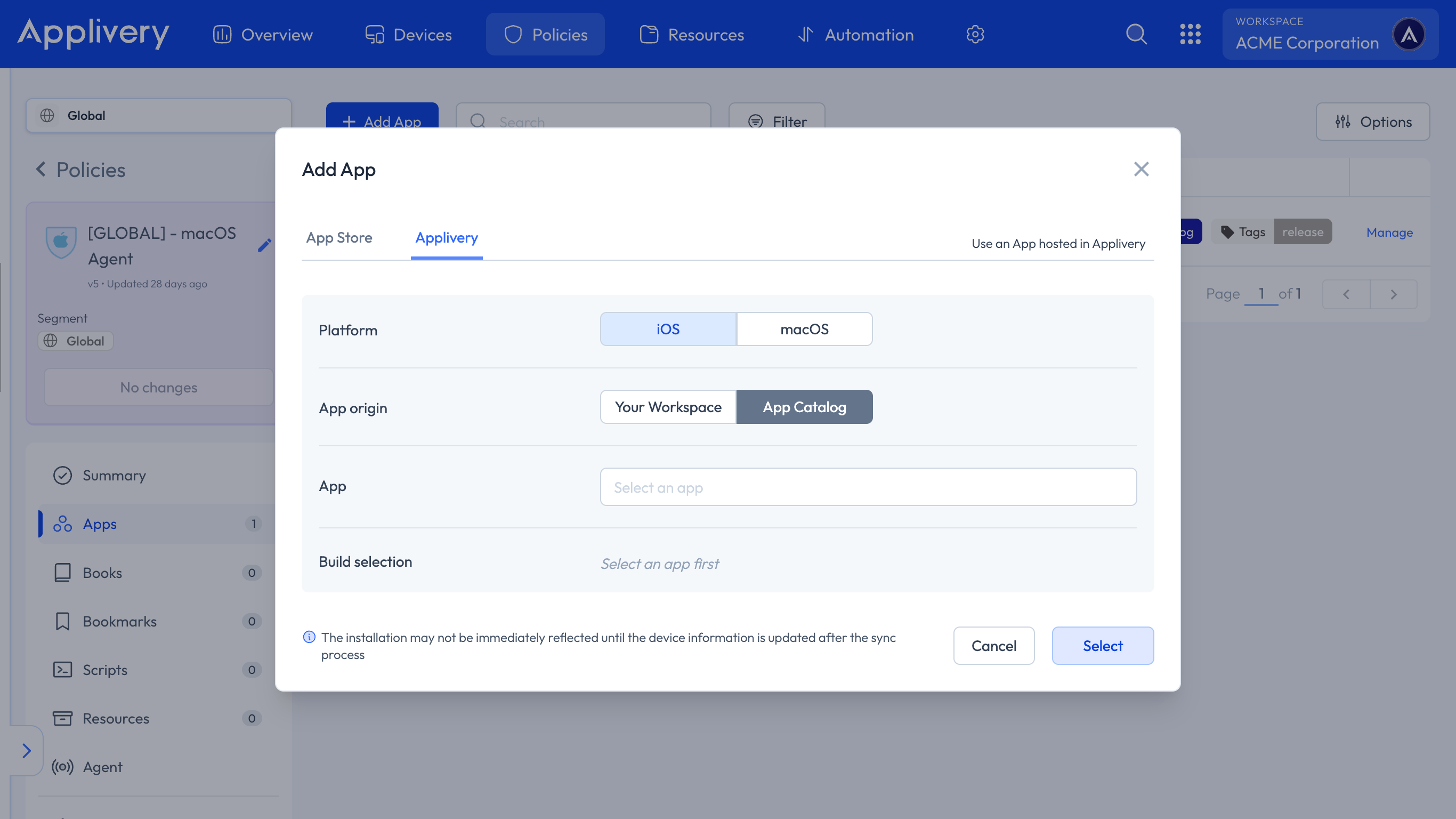Screen dimensions: 1456x819
Task: Click the Tags label icon
Action: pyautogui.click(x=1228, y=232)
